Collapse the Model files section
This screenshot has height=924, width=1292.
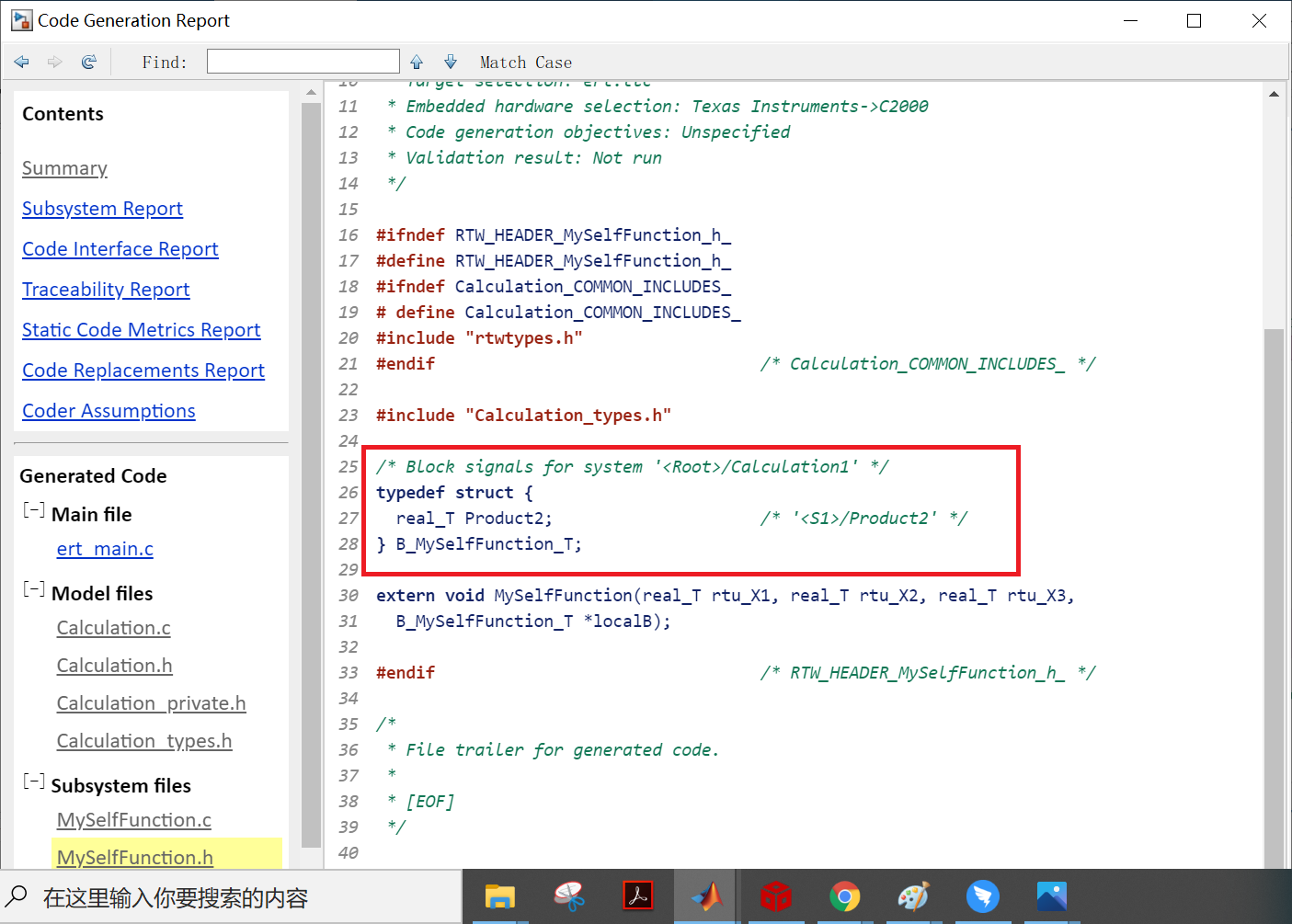click(x=34, y=589)
